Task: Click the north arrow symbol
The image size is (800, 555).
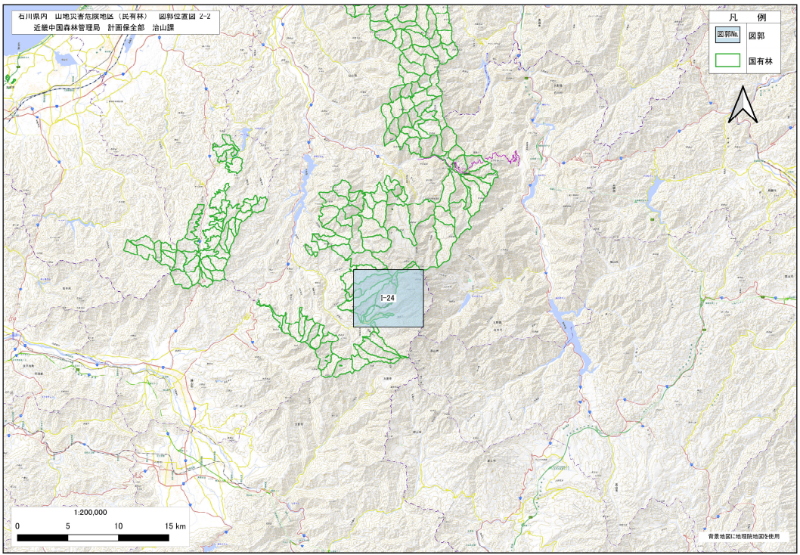Action: (x=742, y=105)
